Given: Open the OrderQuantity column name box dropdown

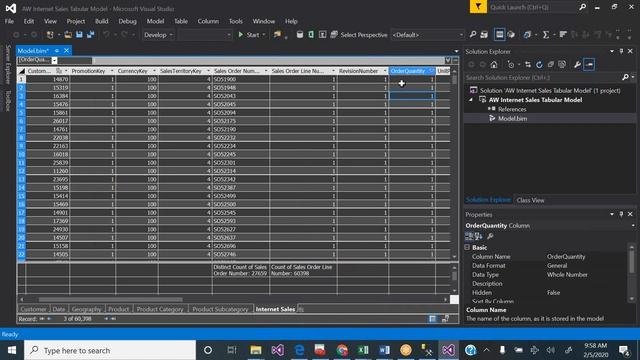Looking at the screenshot, I should point(54,60).
